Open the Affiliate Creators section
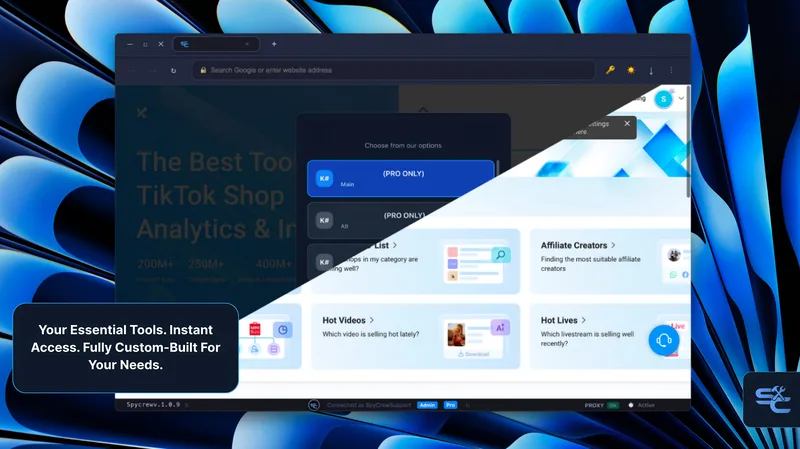The width and height of the screenshot is (800, 449). [x=574, y=245]
